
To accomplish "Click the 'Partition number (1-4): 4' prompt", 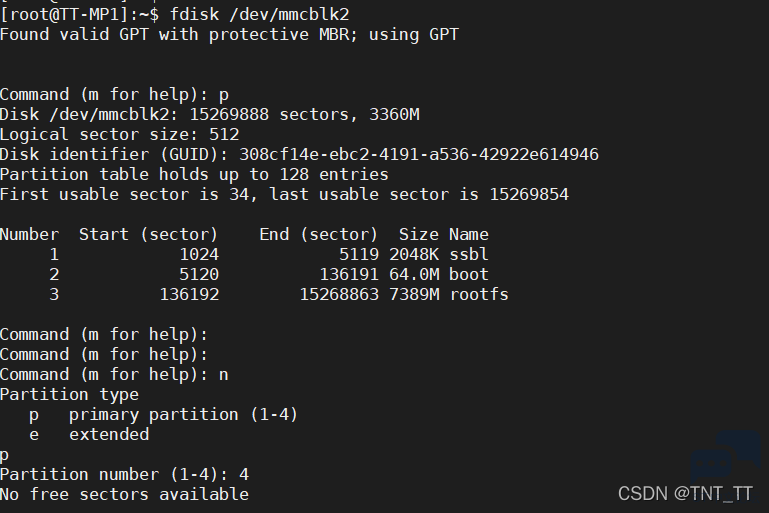I will pyautogui.click(x=125, y=475).
